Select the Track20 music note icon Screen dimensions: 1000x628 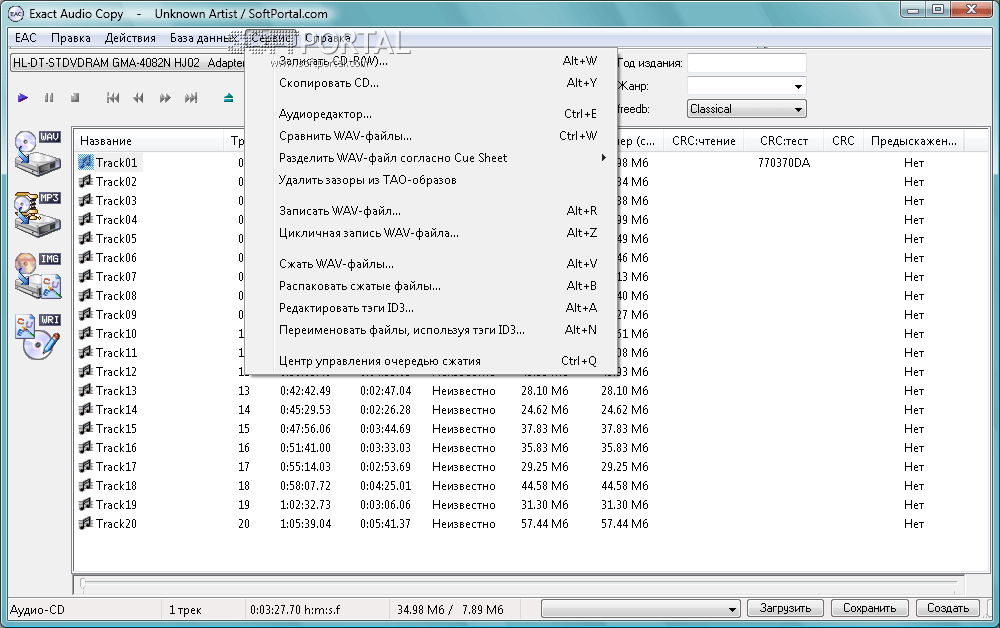coord(85,523)
